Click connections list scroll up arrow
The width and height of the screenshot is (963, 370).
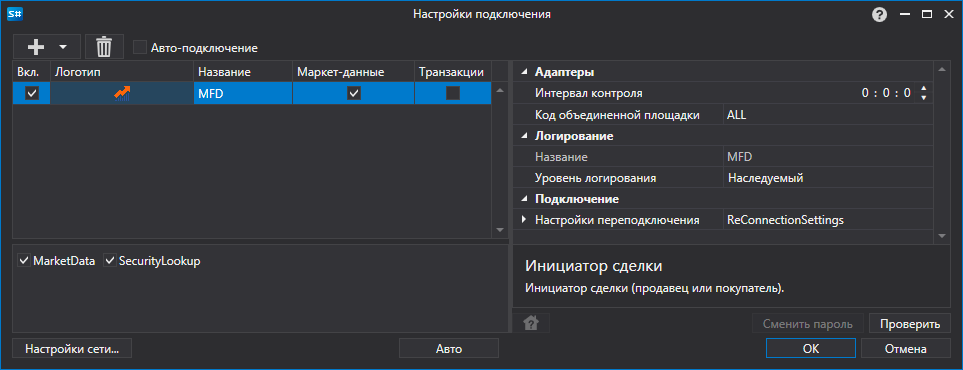[x=499, y=90]
